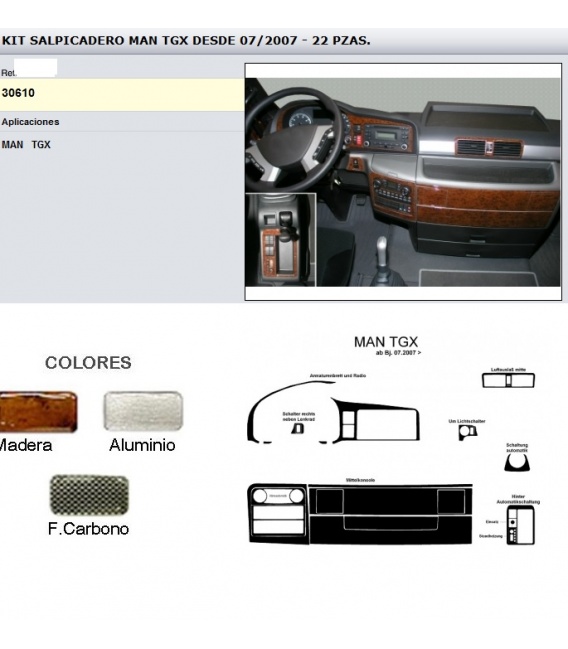Screen dimensions: 568x649
Task: Click the Luftauslaß mitte vent outline
Action: [508, 380]
